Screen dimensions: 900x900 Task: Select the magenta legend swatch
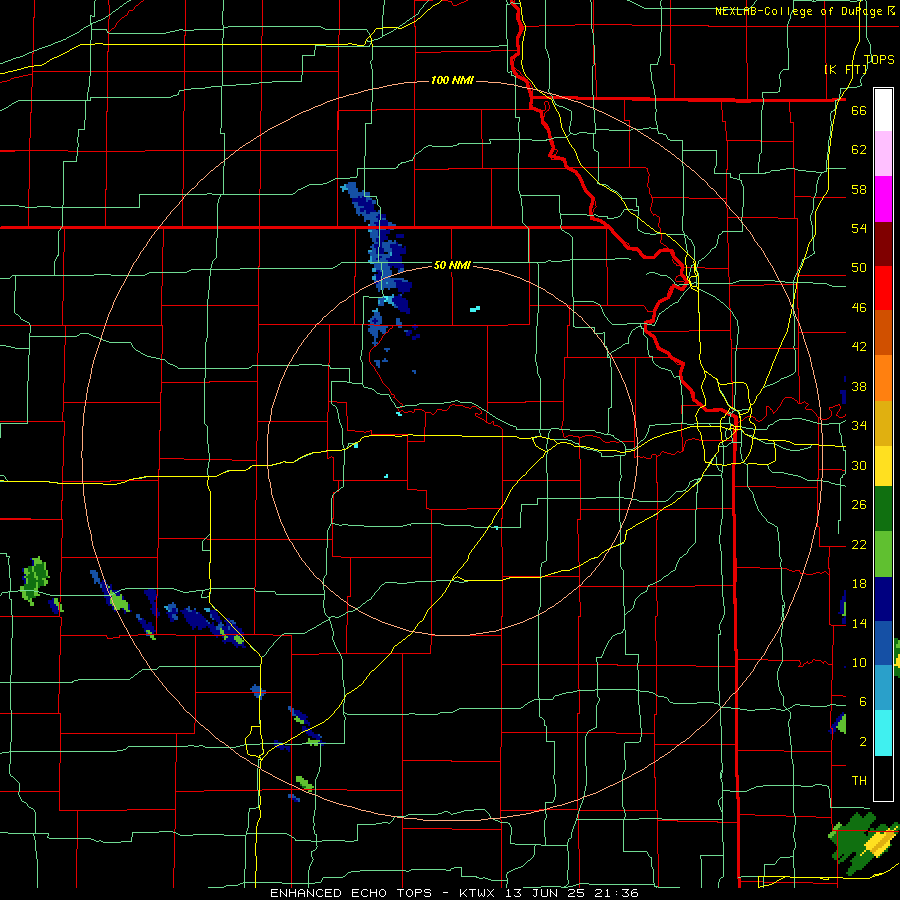tap(883, 199)
